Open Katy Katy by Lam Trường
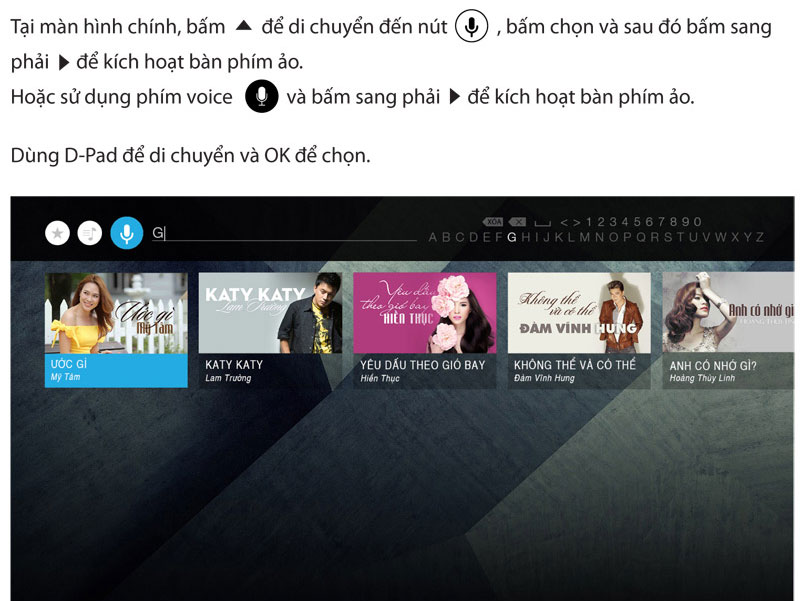800x601 pixels. pyautogui.click(x=270, y=330)
